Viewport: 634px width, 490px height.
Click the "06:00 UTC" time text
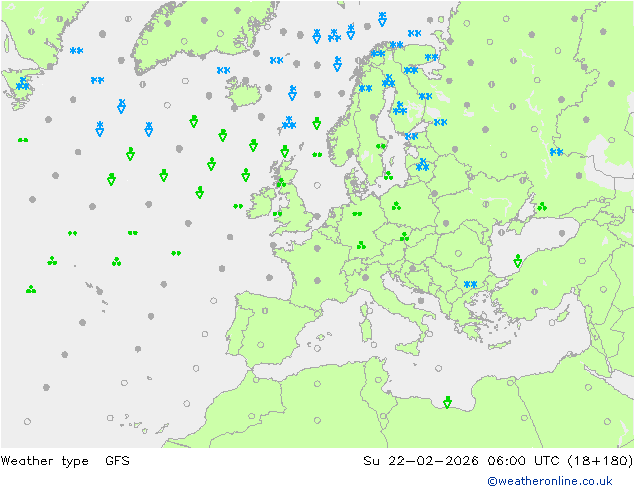(x=524, y=460)
